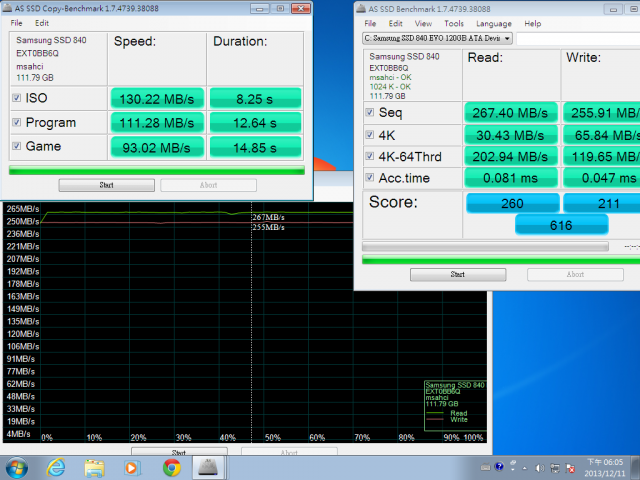Click the AS SSD Benchmark title bar icon
Screen dimensions: 640x480
point(361,8)
